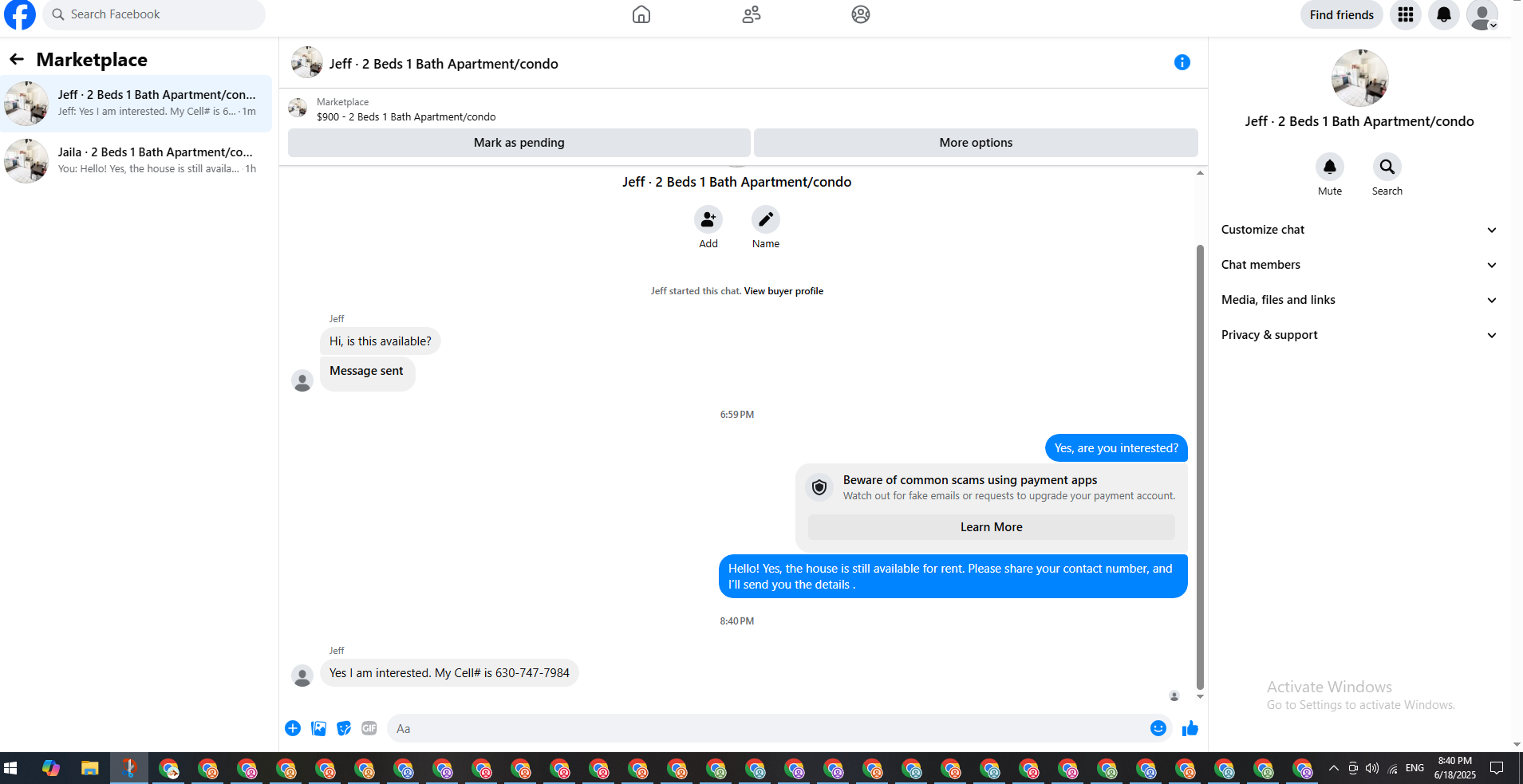Click Learn More on scam warning
This screenshot has width=1523, height=784.
pyautogui.click(x=992, y=527)
